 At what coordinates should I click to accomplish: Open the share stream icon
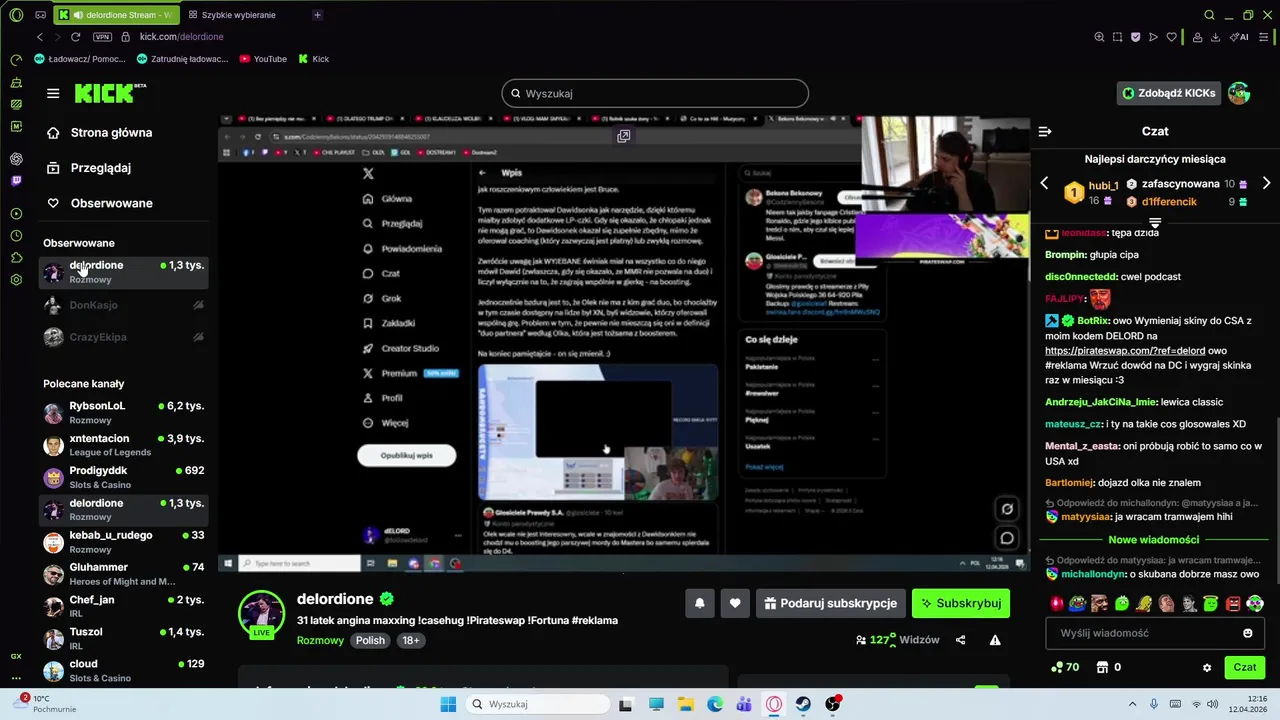tap(960, 640)
